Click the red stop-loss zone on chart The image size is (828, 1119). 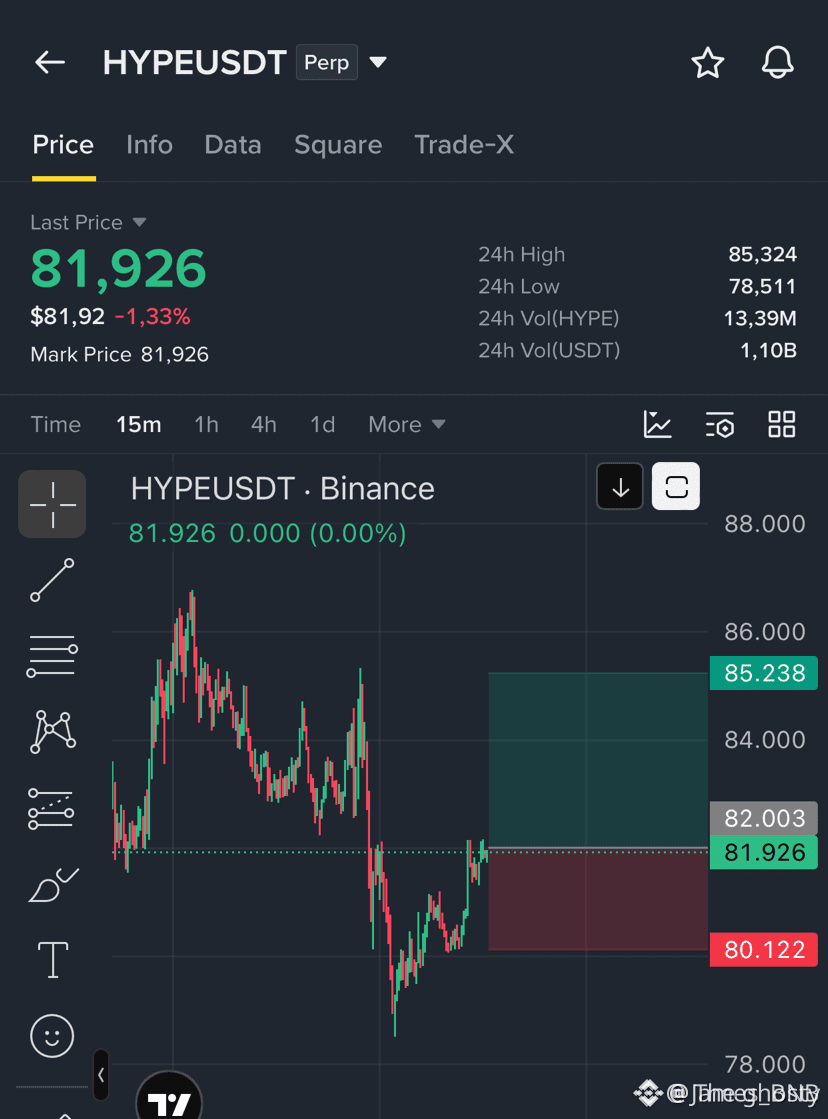pos(598,899)
